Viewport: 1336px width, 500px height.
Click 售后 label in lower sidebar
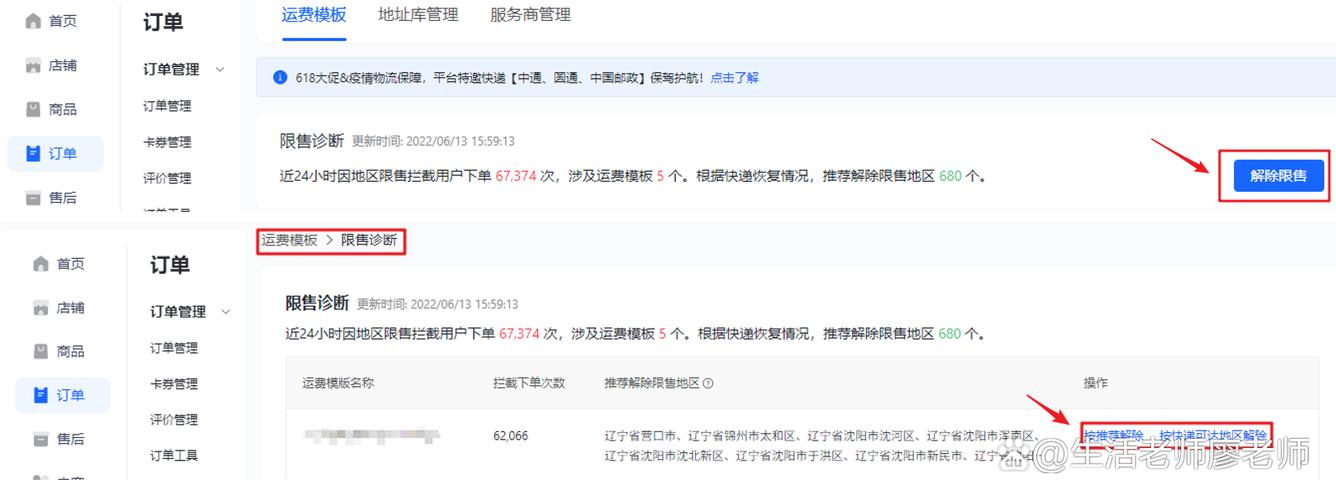coord(70,439)
